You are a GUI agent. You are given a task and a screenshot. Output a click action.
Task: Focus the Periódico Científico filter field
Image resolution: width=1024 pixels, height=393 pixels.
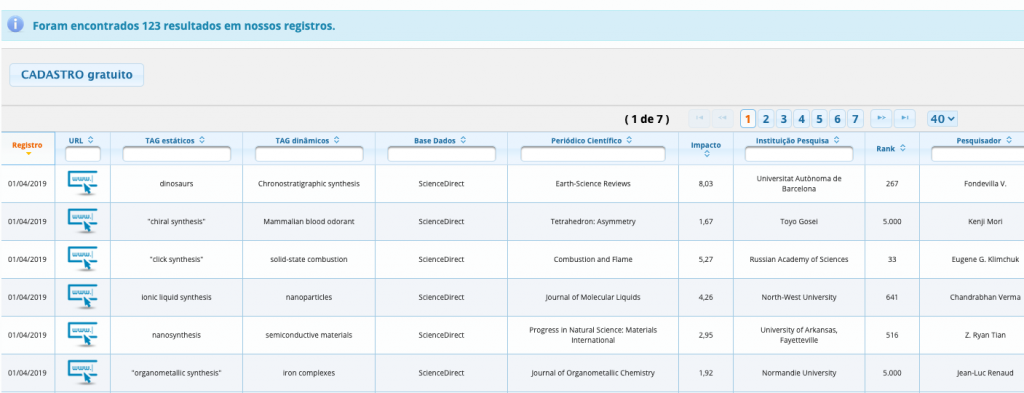(593, 154)
